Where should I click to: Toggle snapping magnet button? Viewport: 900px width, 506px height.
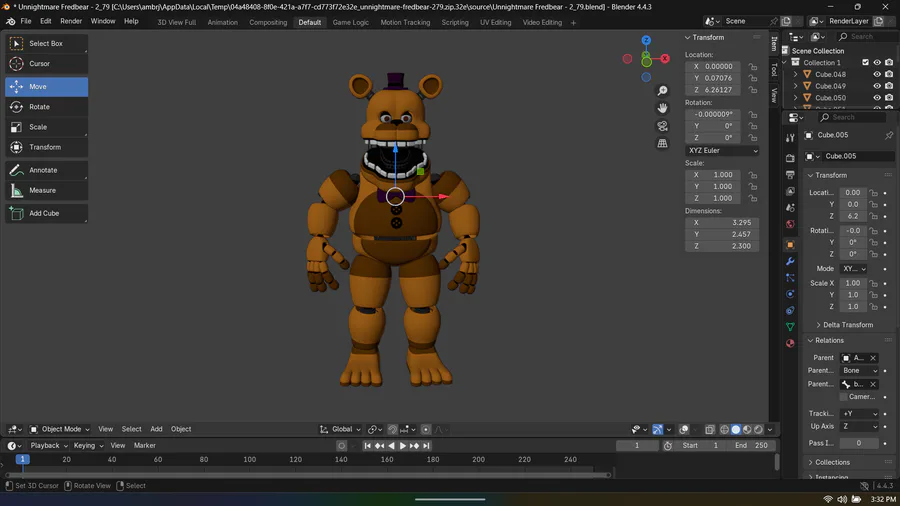[393, 429]
